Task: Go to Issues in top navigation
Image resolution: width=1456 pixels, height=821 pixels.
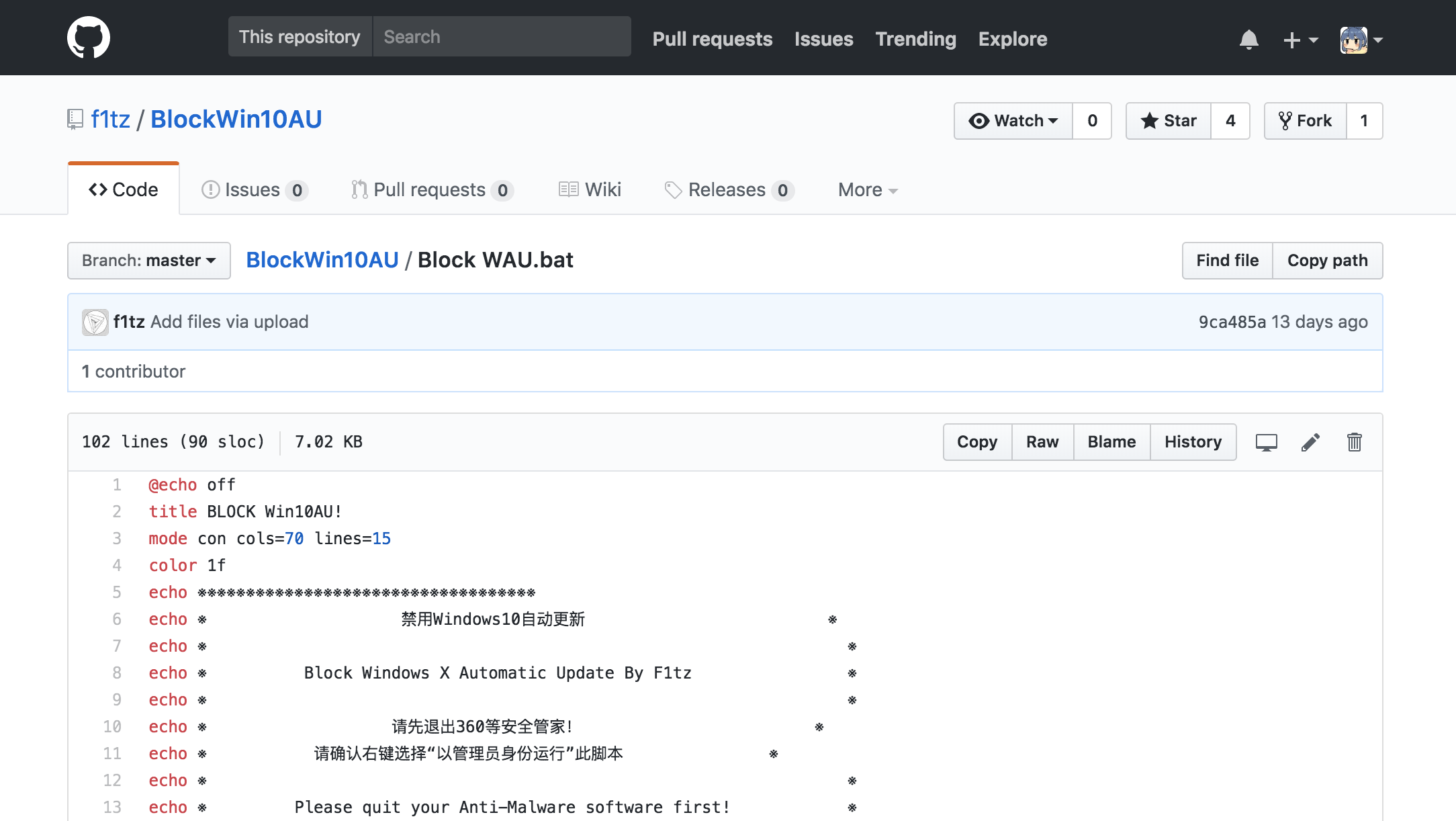Action: pyautogui.click(x=824, y=39)
